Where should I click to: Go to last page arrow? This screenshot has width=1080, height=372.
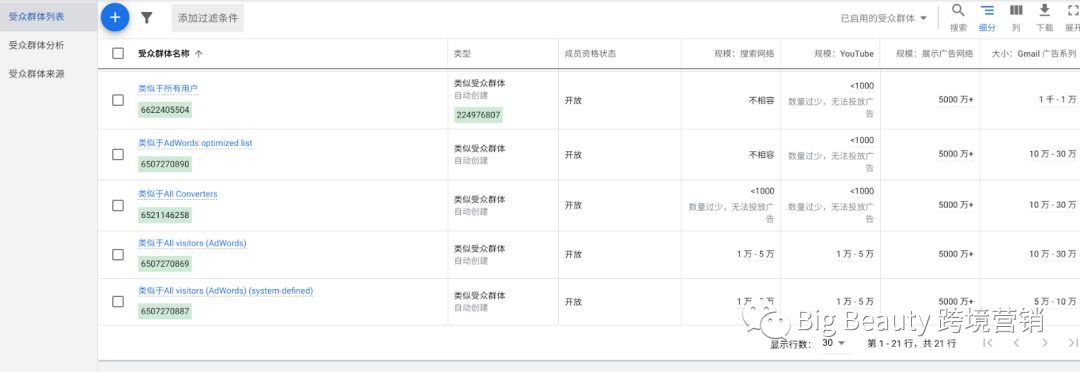click(1072, 343)
